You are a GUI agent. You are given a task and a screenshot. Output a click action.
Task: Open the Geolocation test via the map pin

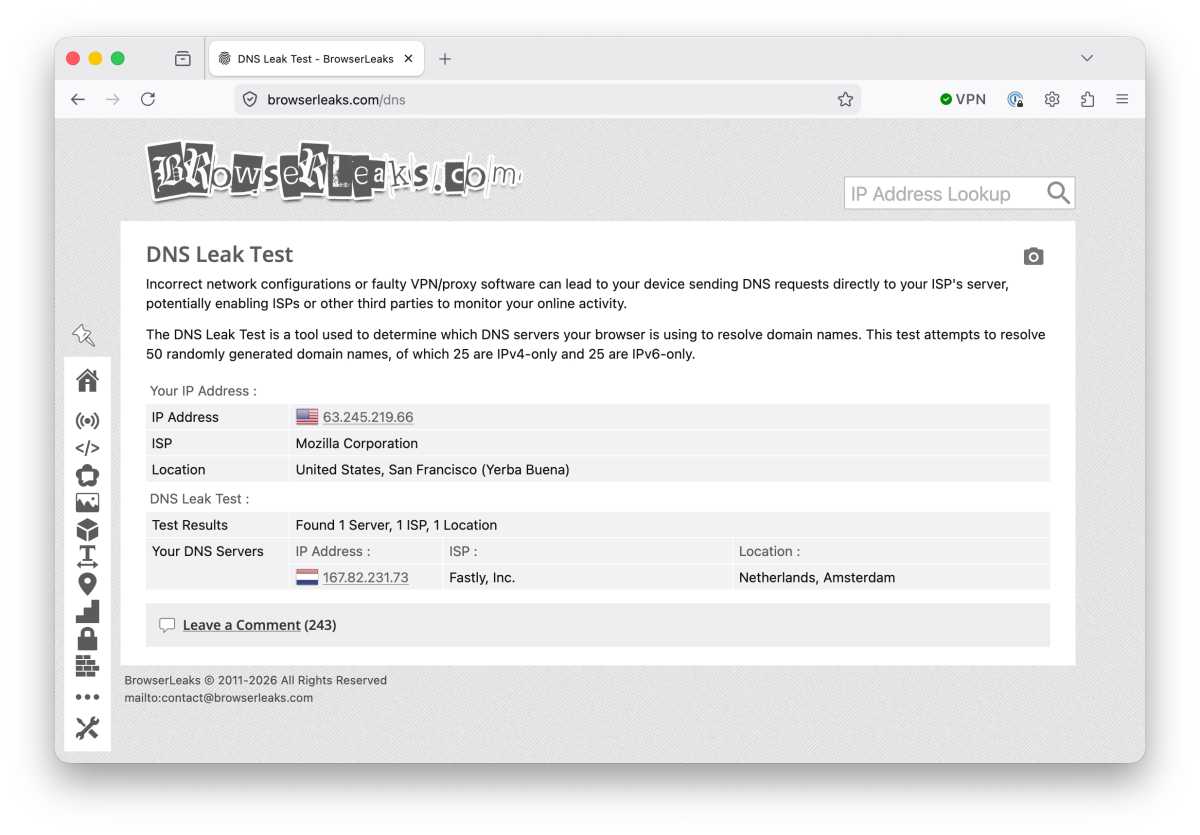pos(87,583)
